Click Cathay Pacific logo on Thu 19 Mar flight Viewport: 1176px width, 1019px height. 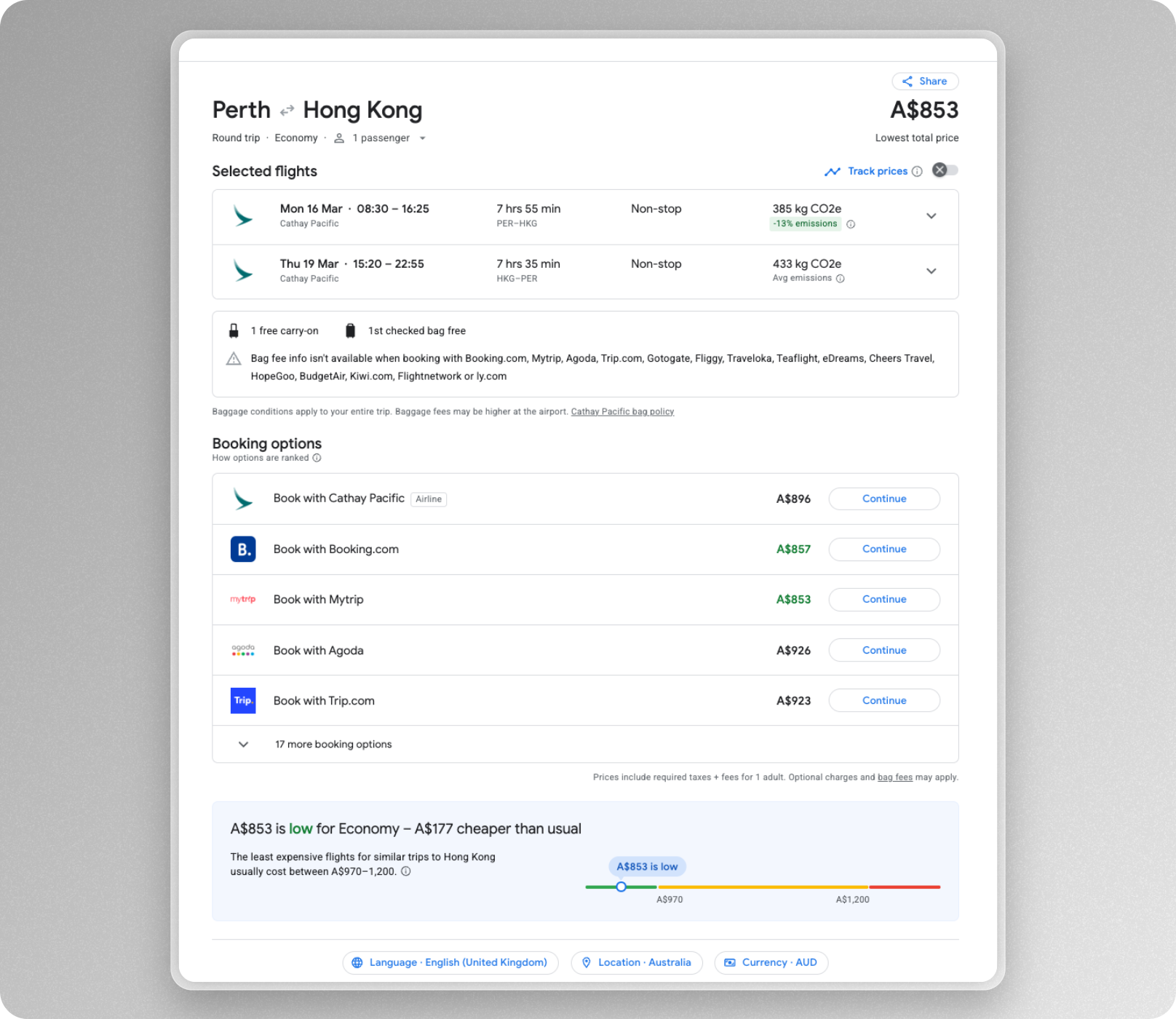242,271
